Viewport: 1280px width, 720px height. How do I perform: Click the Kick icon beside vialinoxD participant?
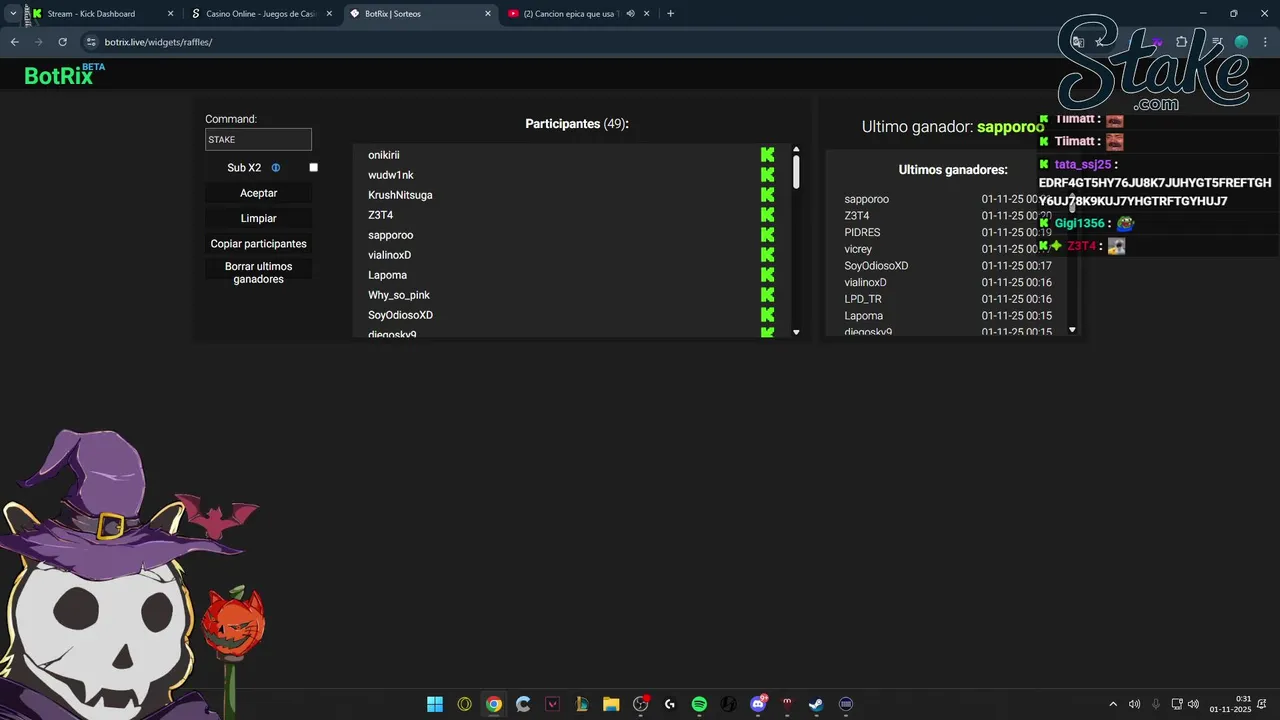point(767,255)
